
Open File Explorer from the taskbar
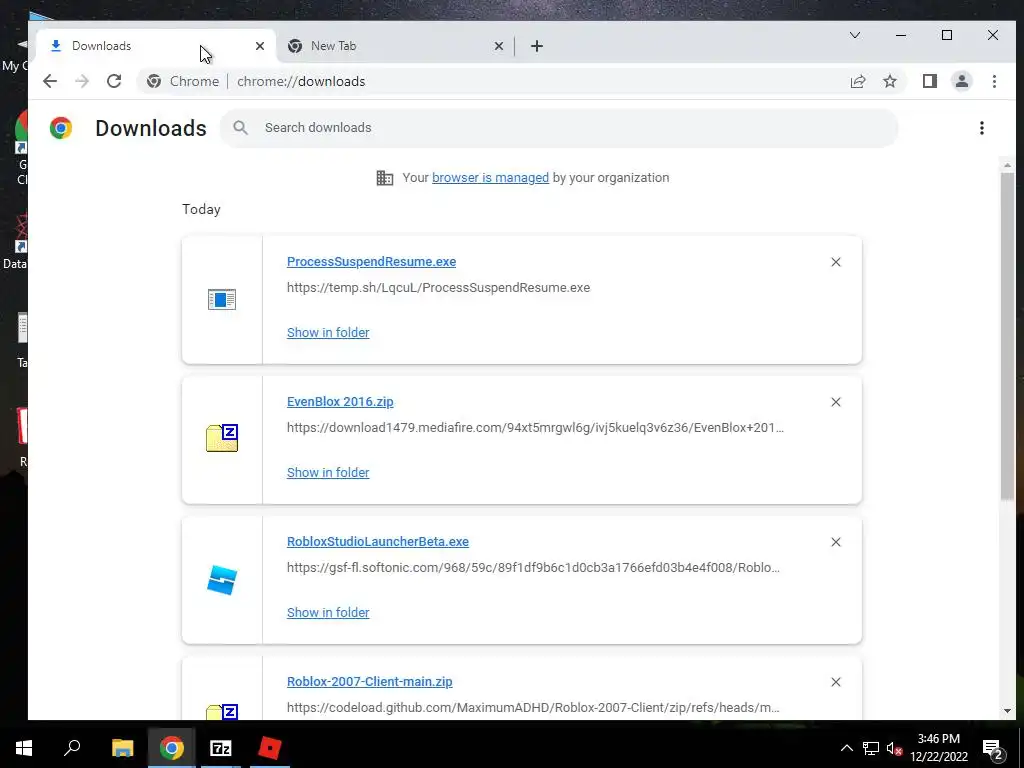pos(122,748)
